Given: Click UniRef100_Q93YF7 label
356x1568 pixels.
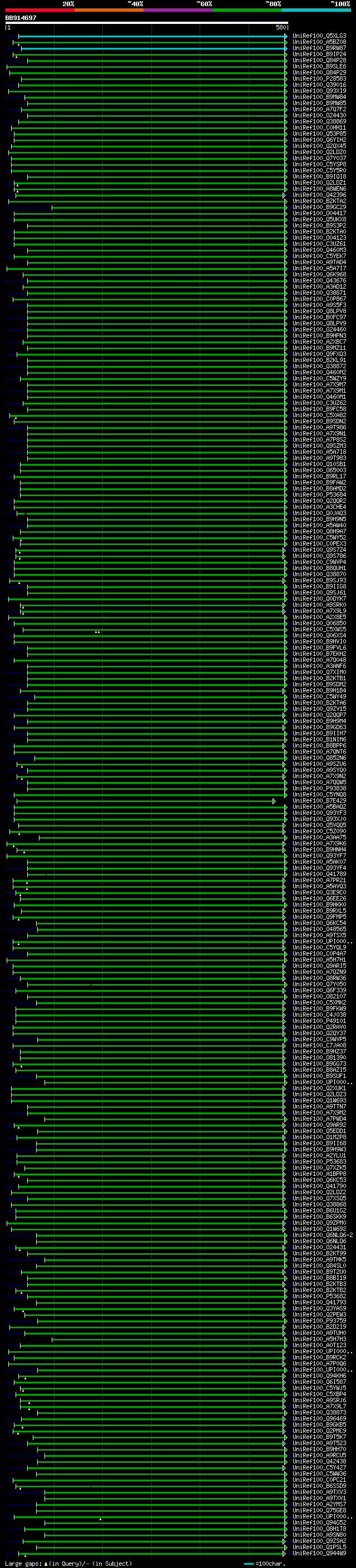Looking at the screenshot, I should click(319, 856).
